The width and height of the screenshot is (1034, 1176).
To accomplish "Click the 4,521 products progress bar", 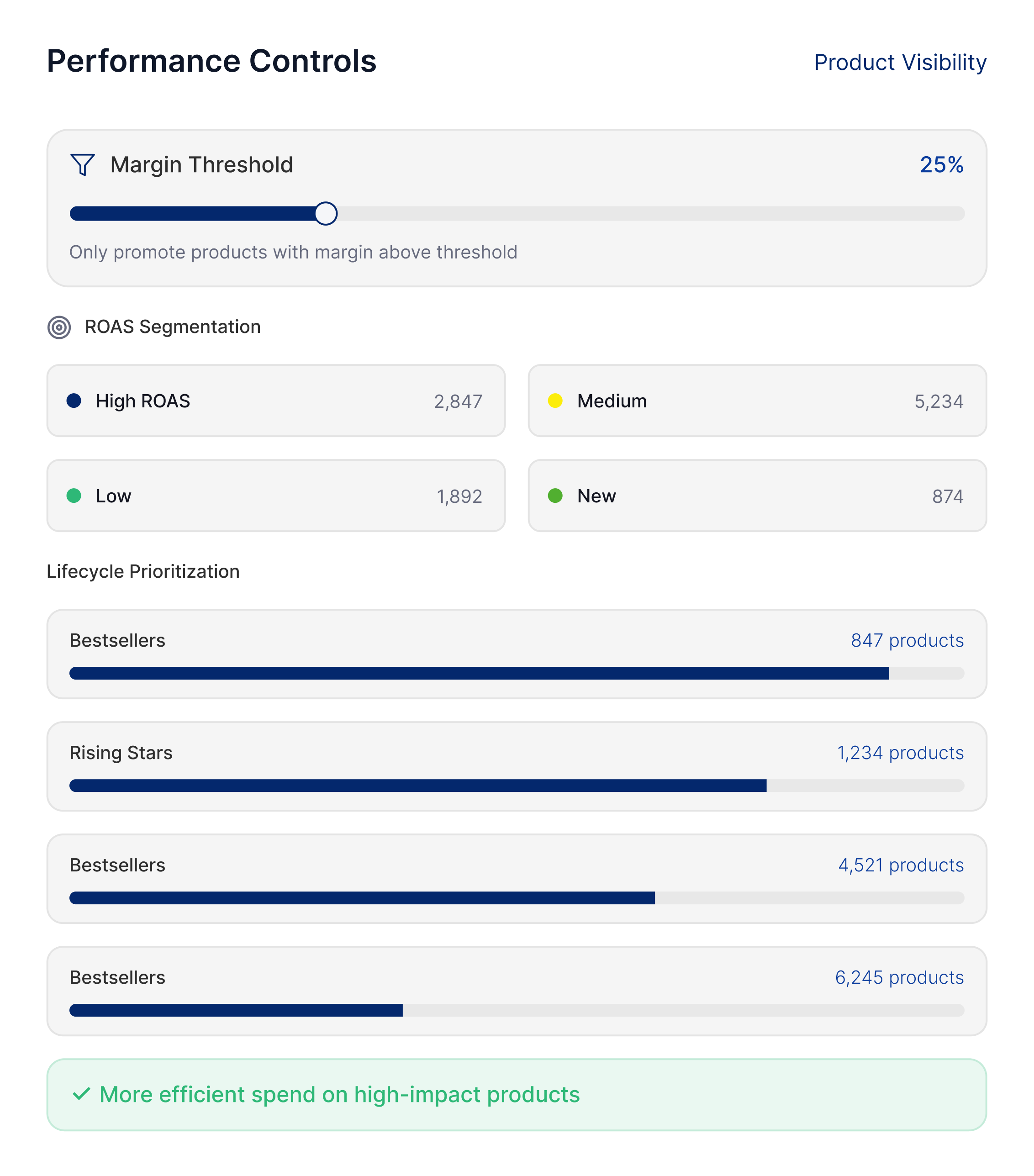I will click(516, 897).
